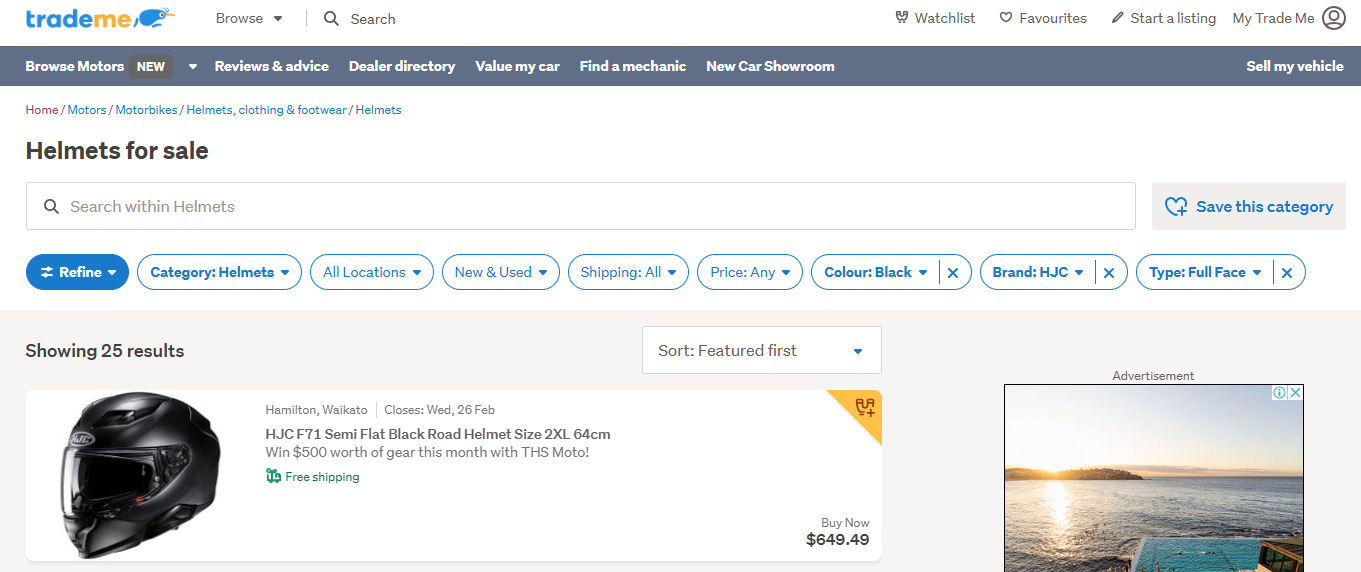This screenshot has width=1361, height=572.
Task: Click Start a listing
Action: point(1163,18)
